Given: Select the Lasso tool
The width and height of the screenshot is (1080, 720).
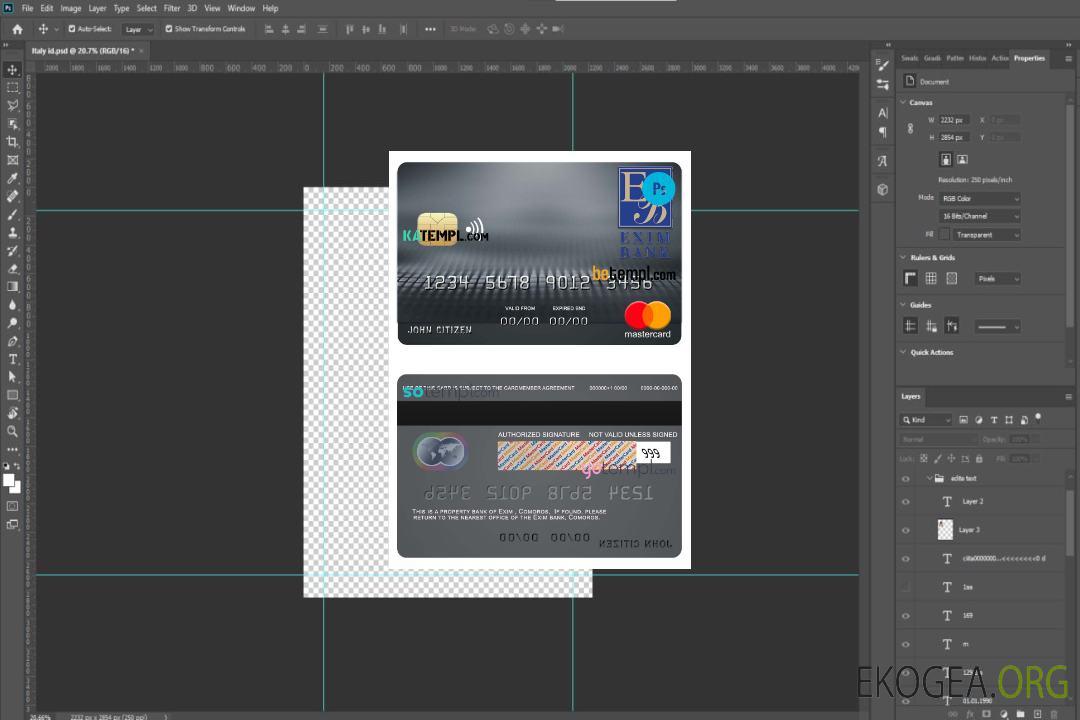Looking at the screenshot, I should coord(12,105).
